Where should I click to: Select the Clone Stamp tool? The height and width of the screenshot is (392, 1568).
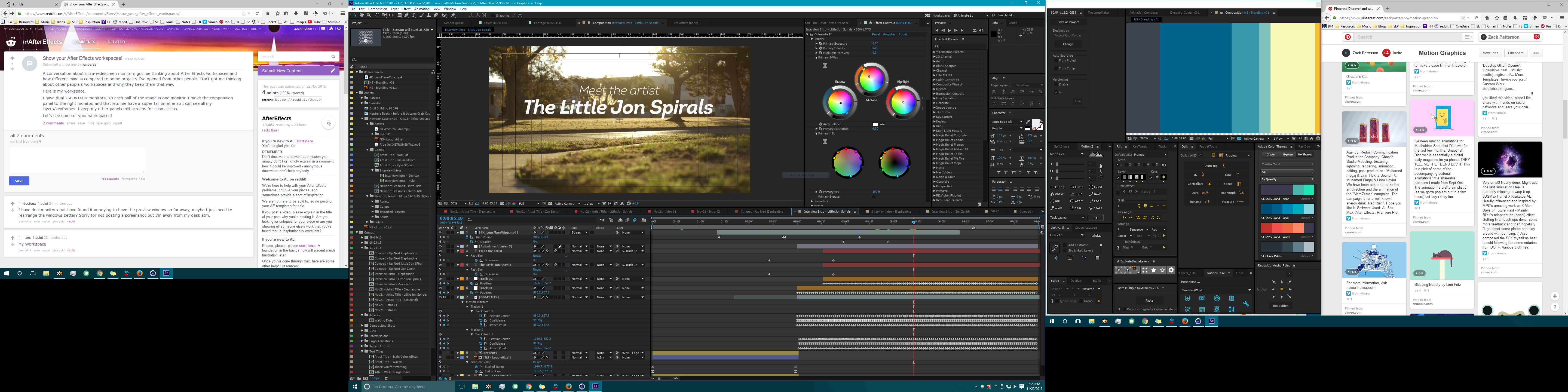pyautogui.click(x=428, y=15)
